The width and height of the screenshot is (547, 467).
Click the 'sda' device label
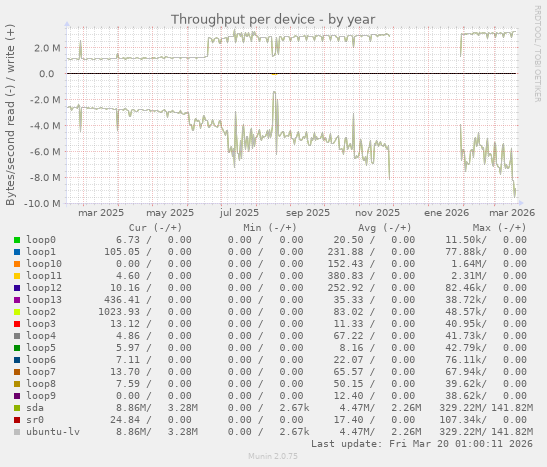click(35, 408)
